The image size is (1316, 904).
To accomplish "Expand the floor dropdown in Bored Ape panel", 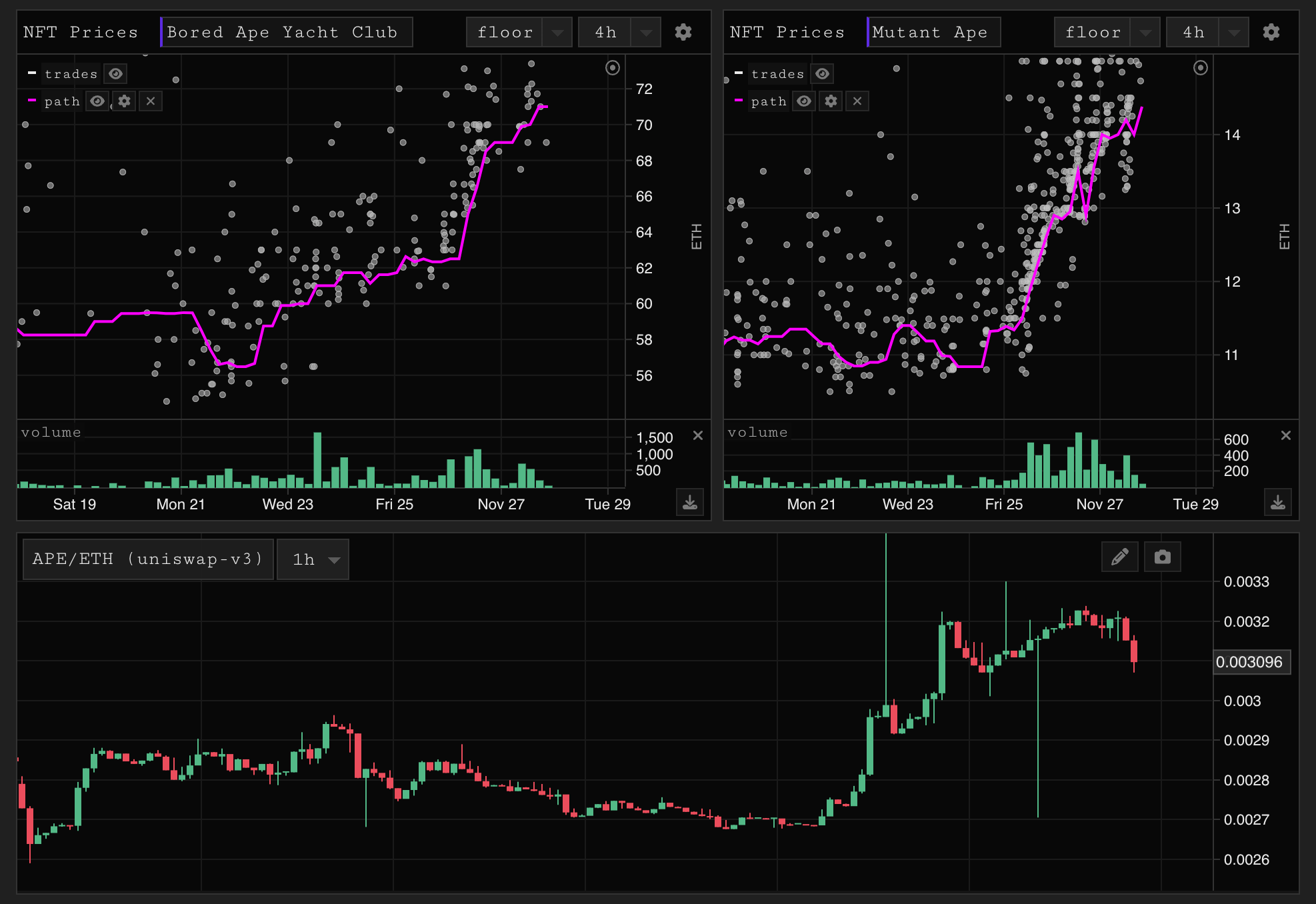I will click(557, 33).
